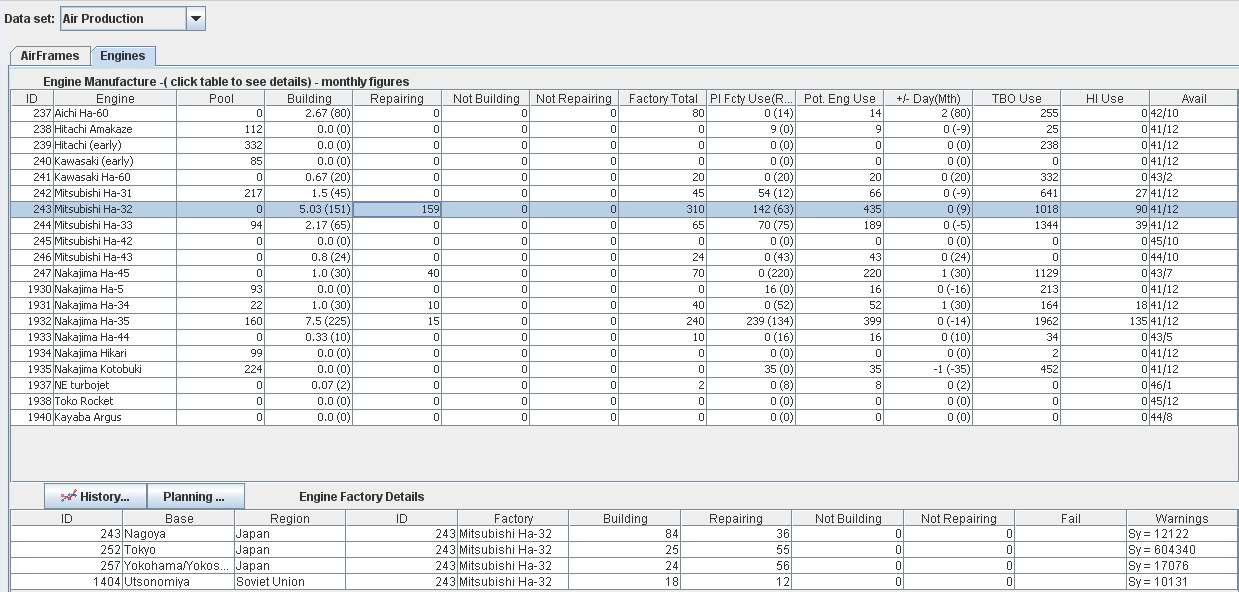Select the Engines tab
This screenshot has height=592, width=1239.
pos(123,56)
